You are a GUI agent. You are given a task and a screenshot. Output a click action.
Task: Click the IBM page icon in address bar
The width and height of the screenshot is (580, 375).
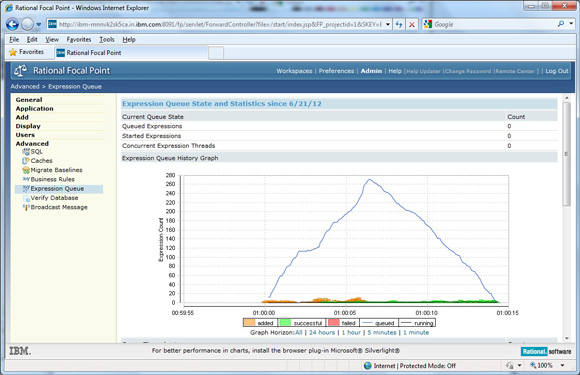point(53,24)
